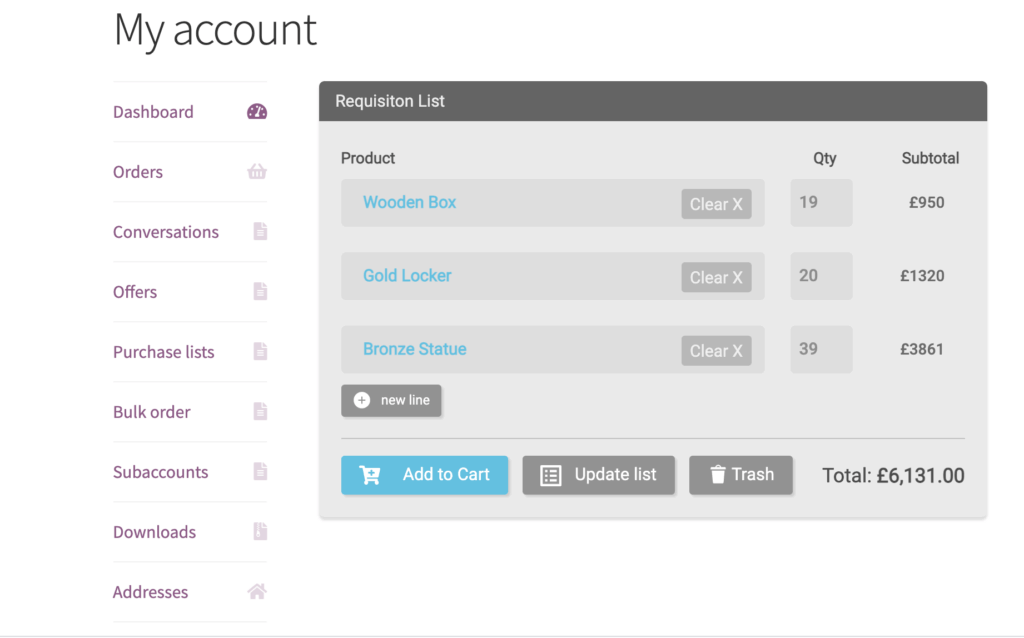Open the Offers menu item
Screen dimensions: 1024x638
pyautogui.click(x=135, y=292)
